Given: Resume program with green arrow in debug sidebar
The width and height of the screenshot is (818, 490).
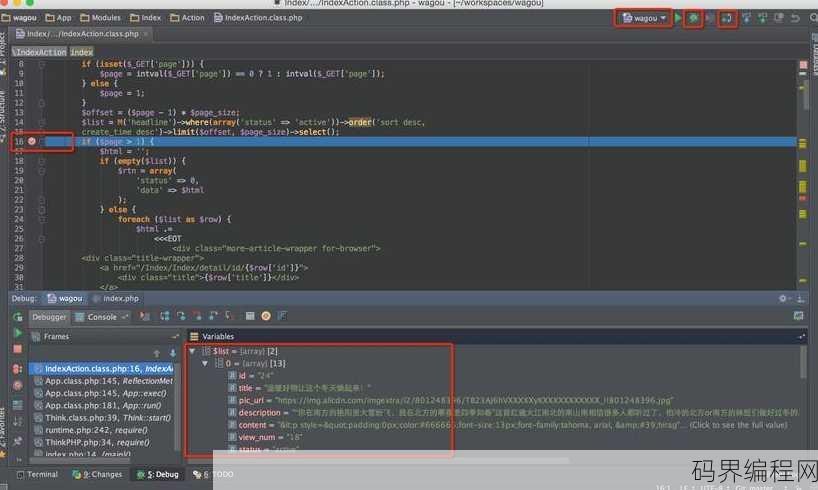Looking at the screenshot, I should pyautogui.click(x=18, y=332).
